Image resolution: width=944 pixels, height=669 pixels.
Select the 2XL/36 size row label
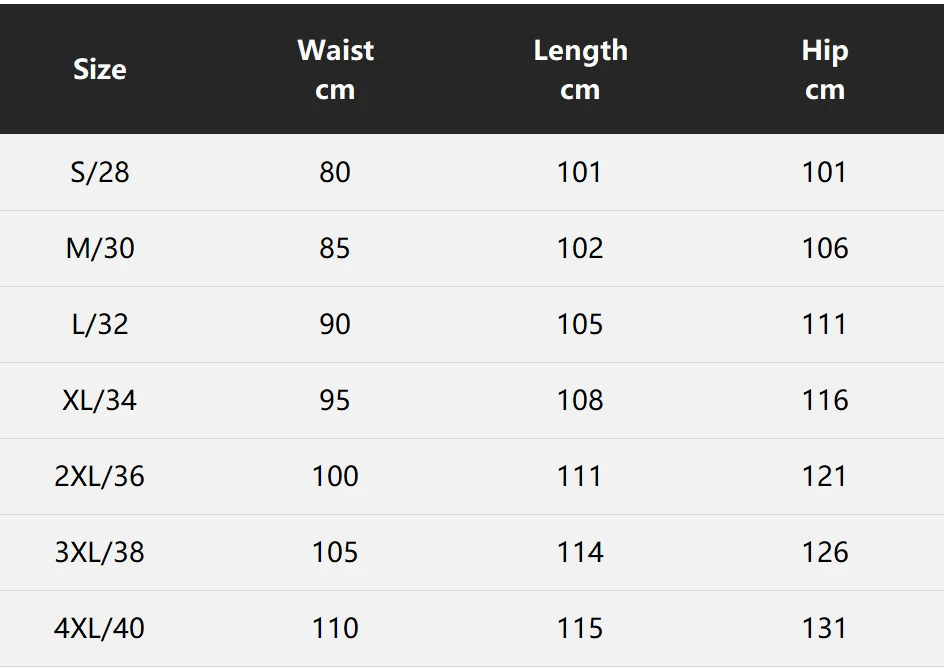click(99, 476)
